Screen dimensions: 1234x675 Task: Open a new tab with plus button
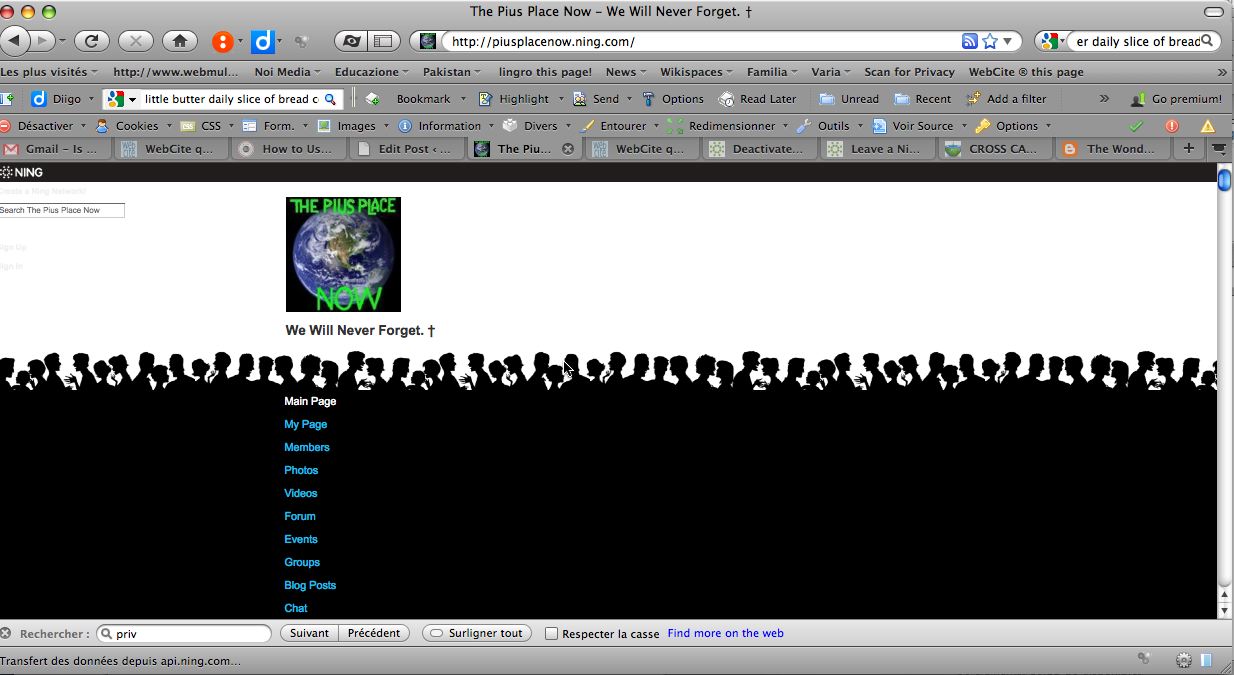pos(1188,148)
